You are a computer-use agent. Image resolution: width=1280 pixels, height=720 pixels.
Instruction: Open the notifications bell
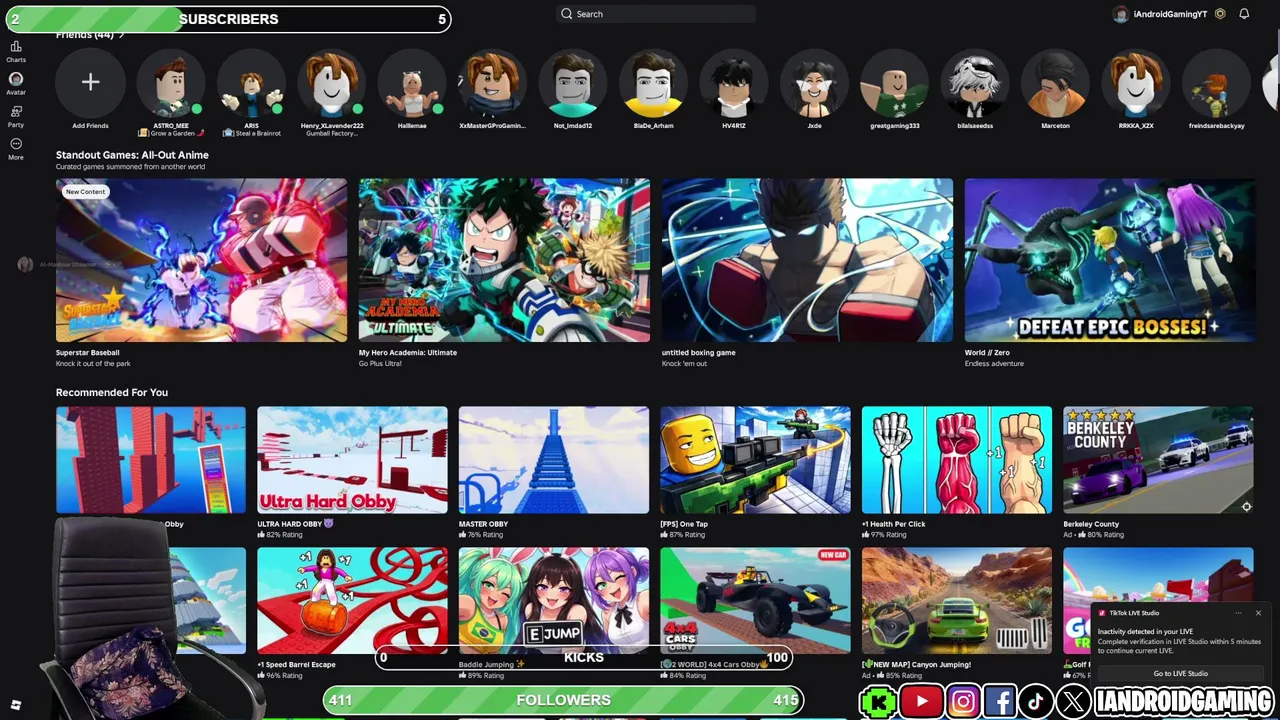(1244, 14)
